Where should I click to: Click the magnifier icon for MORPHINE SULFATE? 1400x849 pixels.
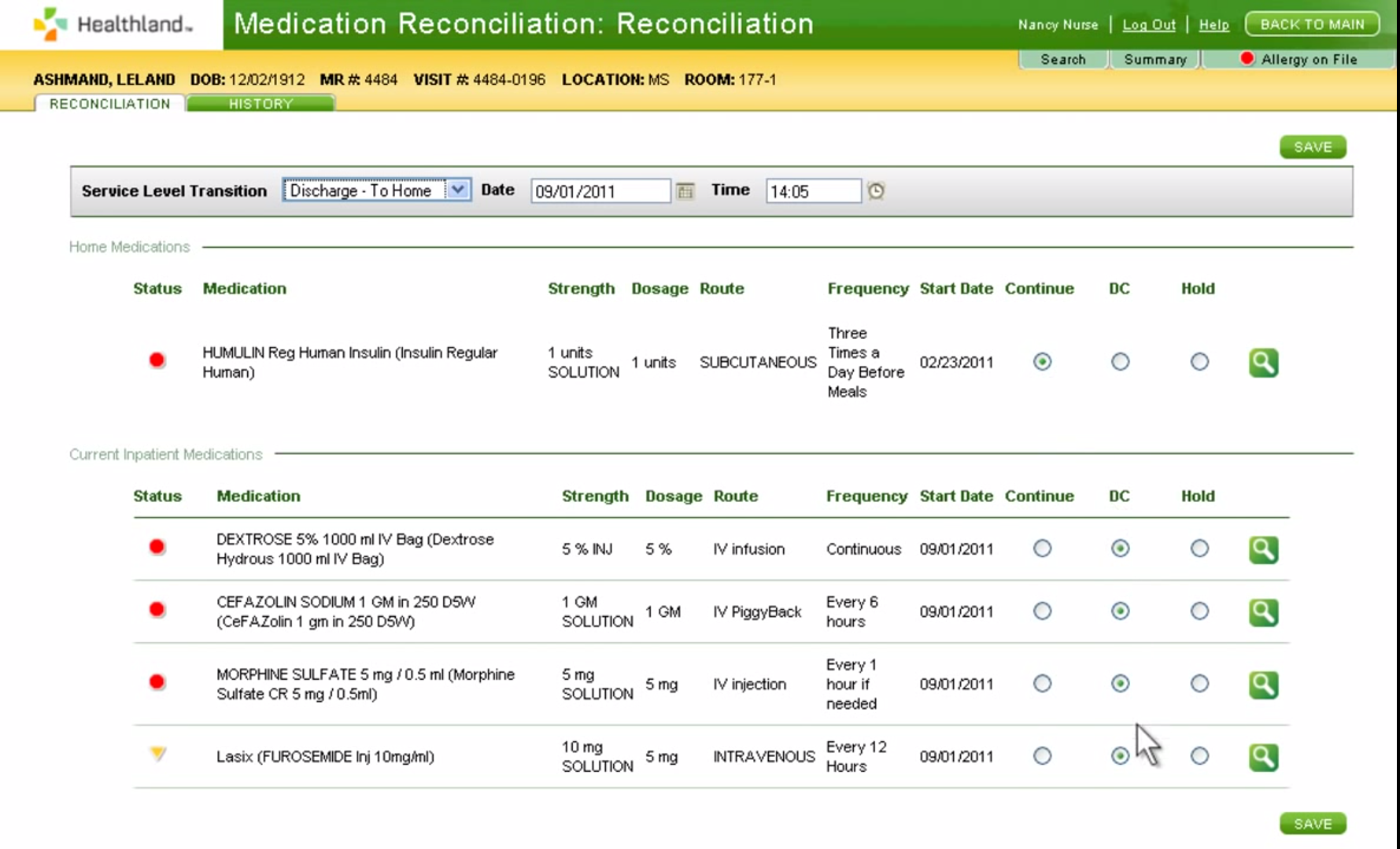(1263, 685)
